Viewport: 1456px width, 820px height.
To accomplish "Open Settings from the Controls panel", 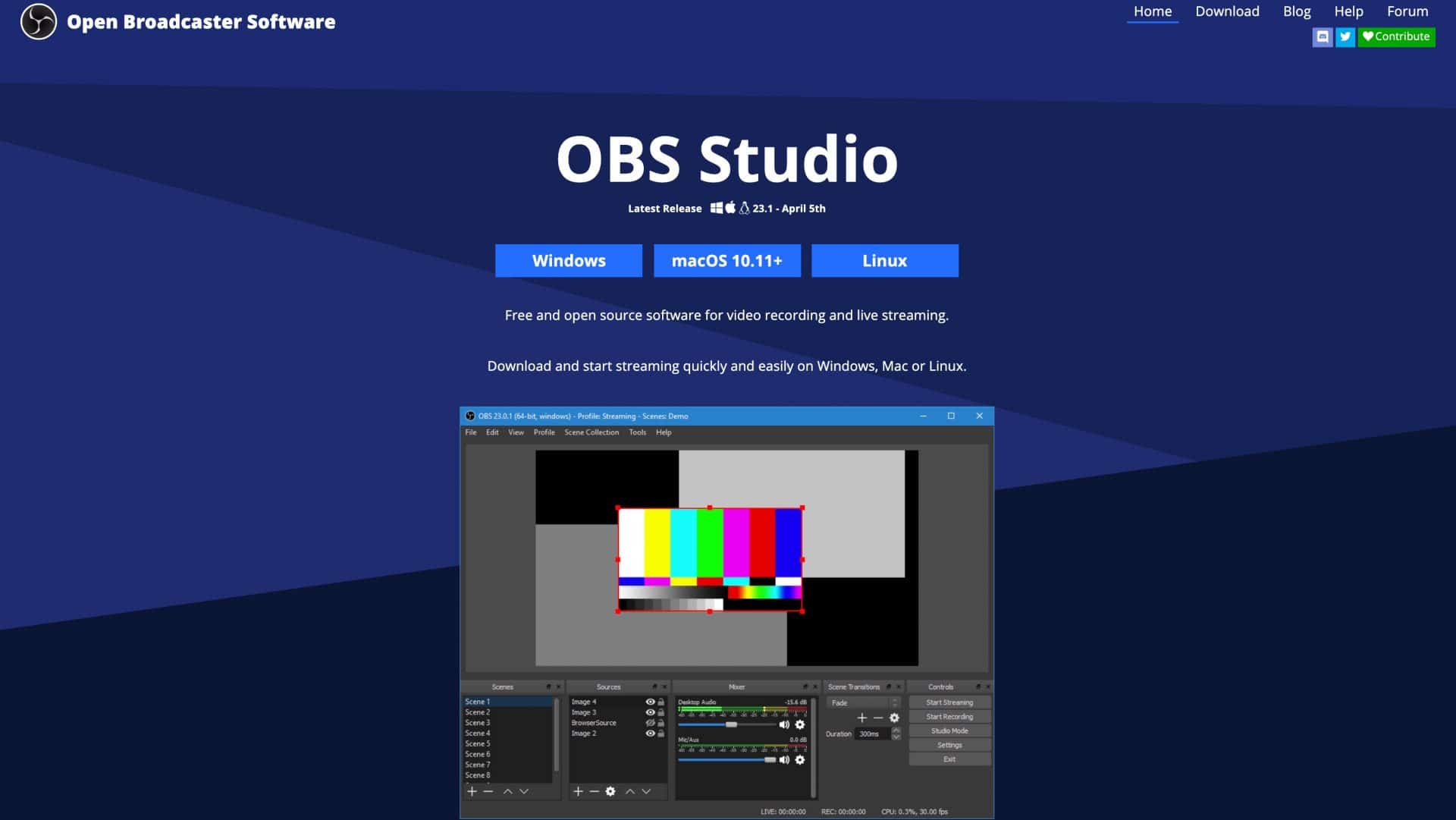I will pyautogui.click(x=949, y=745).
